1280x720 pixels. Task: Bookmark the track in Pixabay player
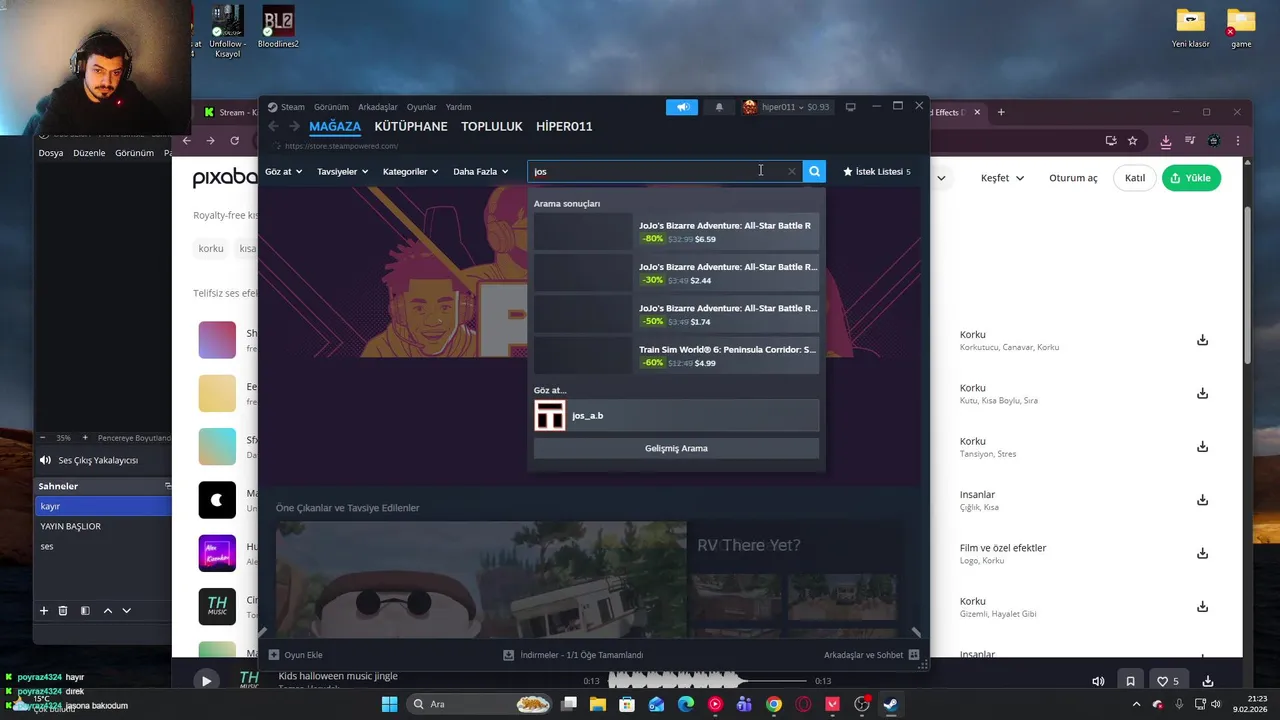(x=1131, y=681)
